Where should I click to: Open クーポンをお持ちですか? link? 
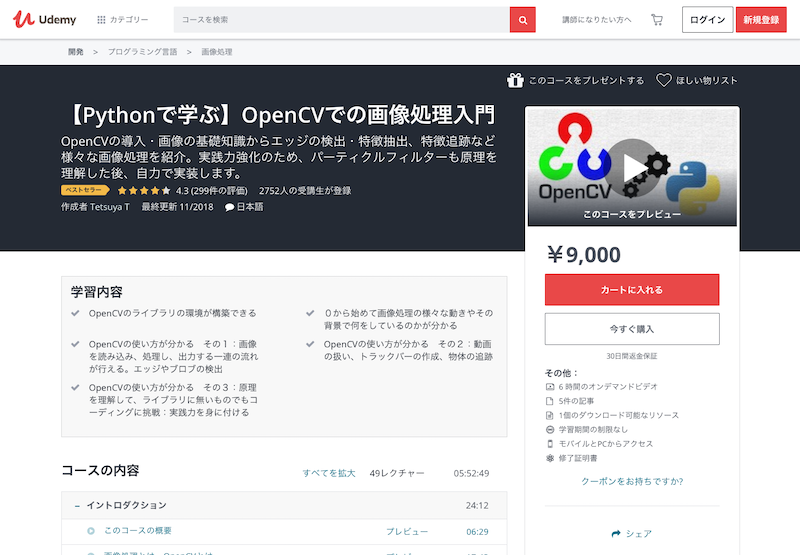(632, 481)
